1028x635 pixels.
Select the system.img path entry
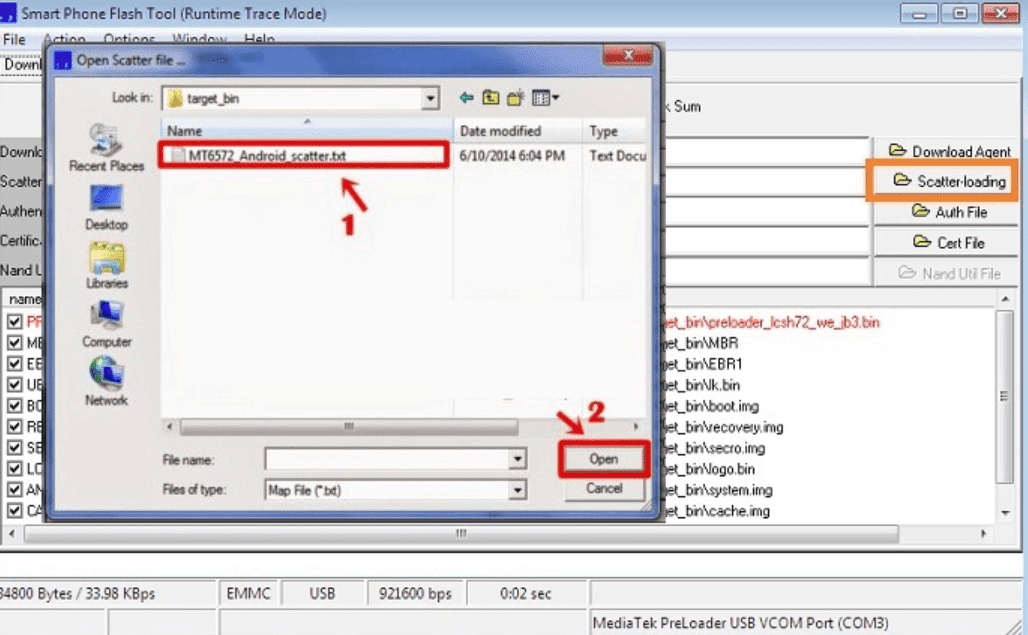[718, 490]
